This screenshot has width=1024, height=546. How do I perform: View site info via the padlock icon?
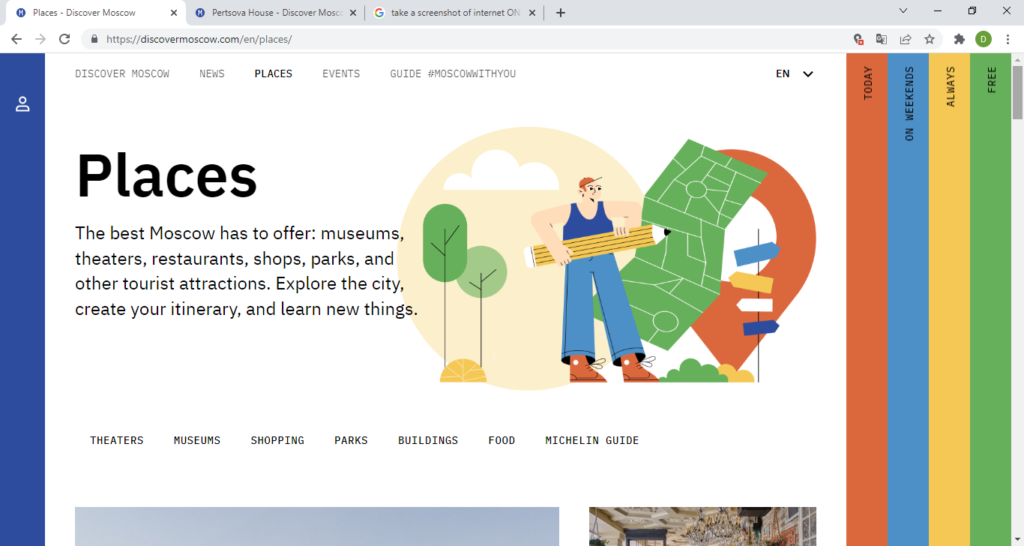[x=94, y=39]
